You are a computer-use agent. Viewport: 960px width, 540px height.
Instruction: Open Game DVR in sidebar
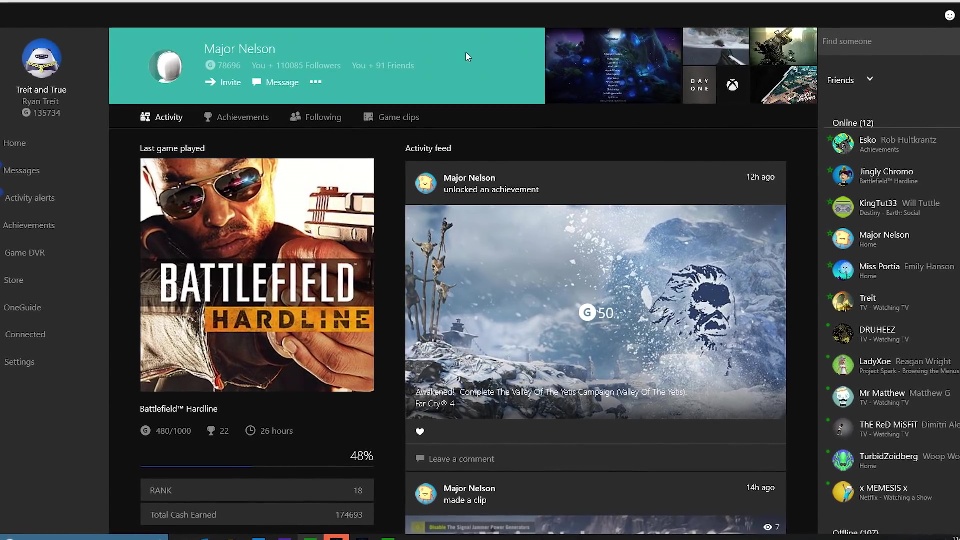pyautogui.click(x=24, y=252)
